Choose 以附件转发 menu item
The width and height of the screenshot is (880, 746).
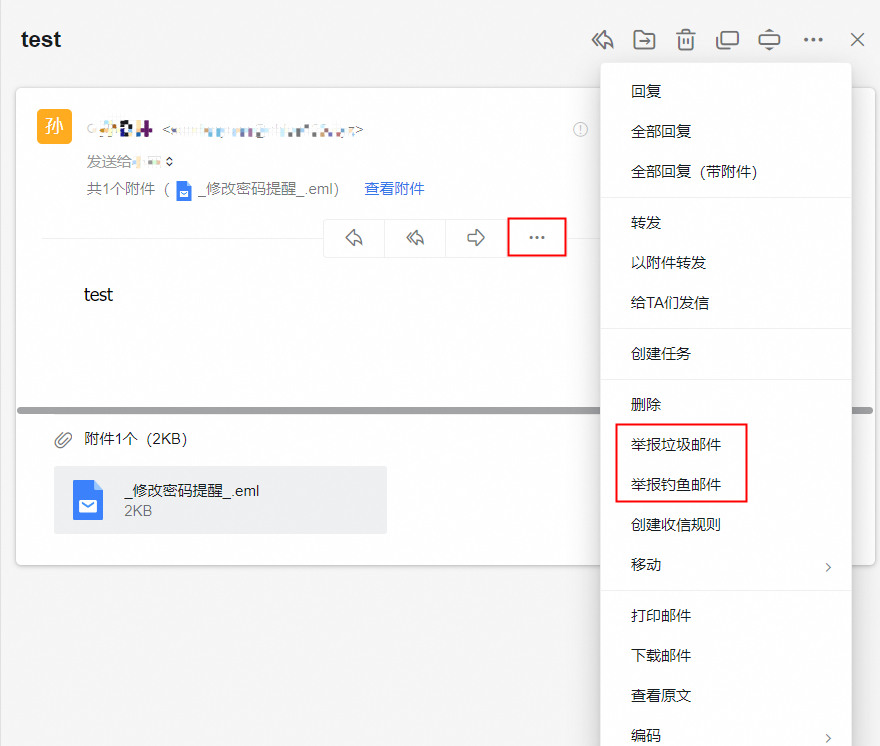pyautogui.click(x=726, y=262)
